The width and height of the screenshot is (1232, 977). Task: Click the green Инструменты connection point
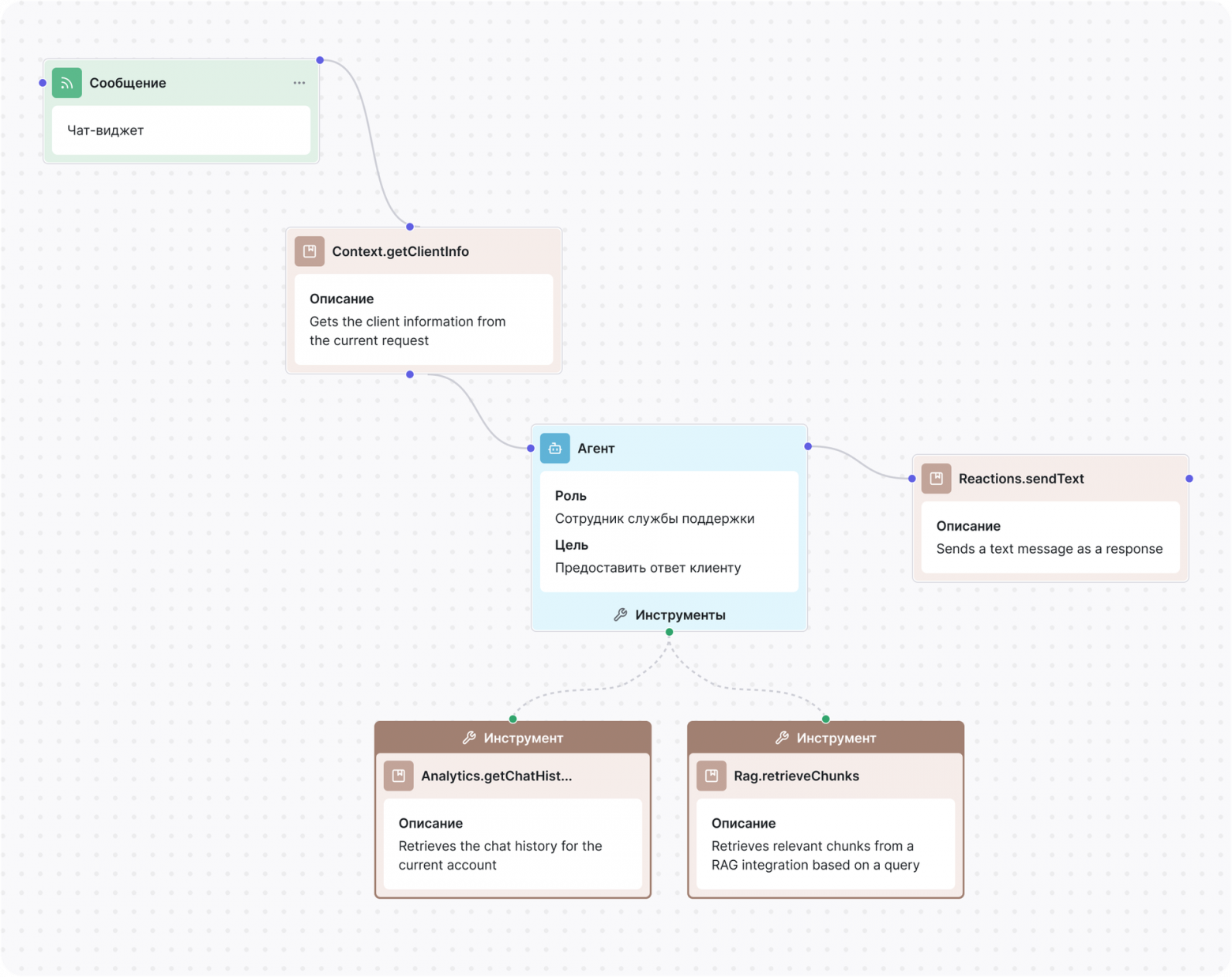[669, 632]
